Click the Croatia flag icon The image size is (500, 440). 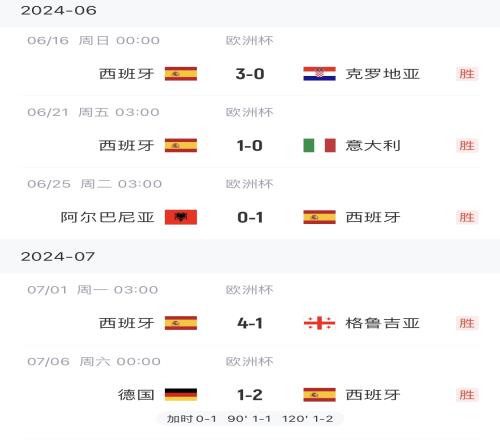[x=319, y=74]
